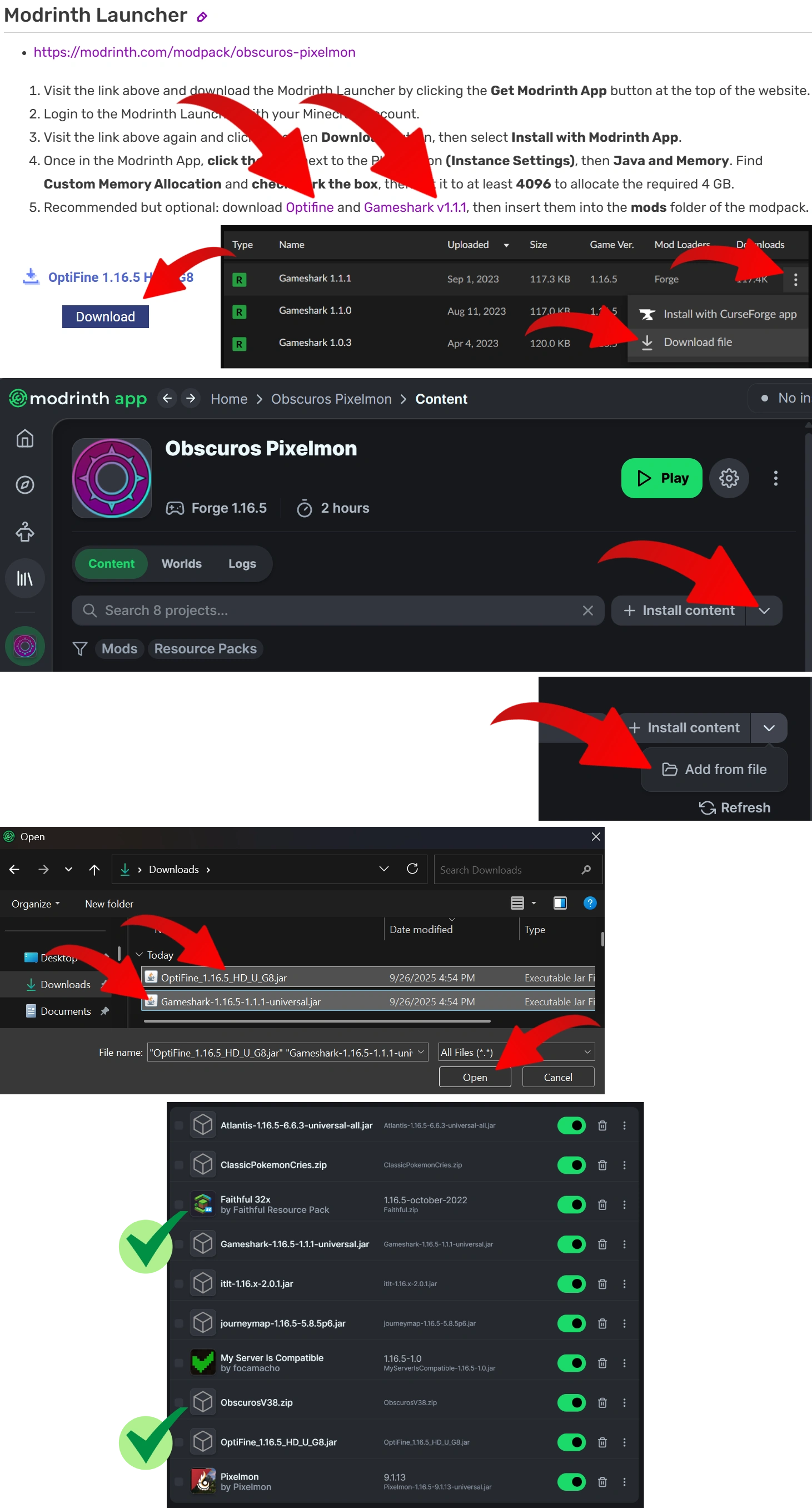The width and height of the screenshot is (812, 1508).
Task: Disable the Pixelmon toggle
Action: pos(571,1482)
